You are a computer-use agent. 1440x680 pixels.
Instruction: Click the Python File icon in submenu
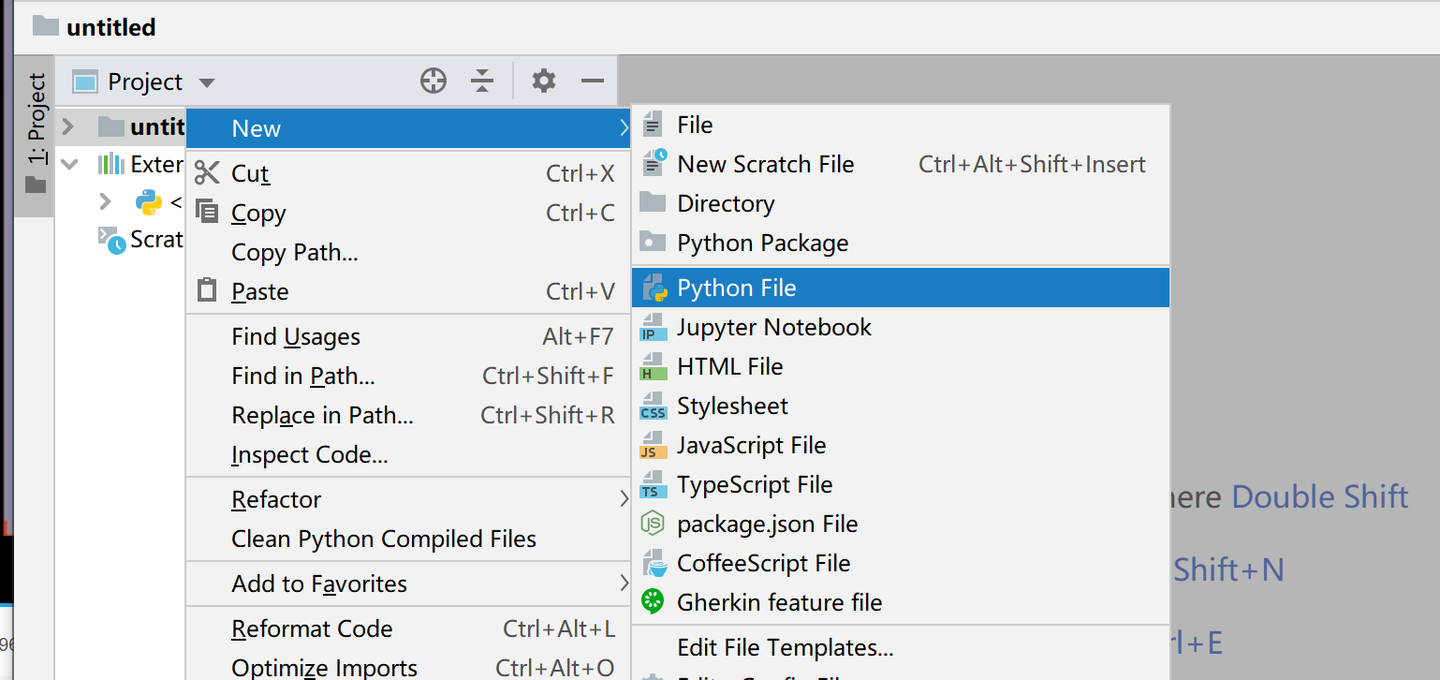(x=654, y=288)
